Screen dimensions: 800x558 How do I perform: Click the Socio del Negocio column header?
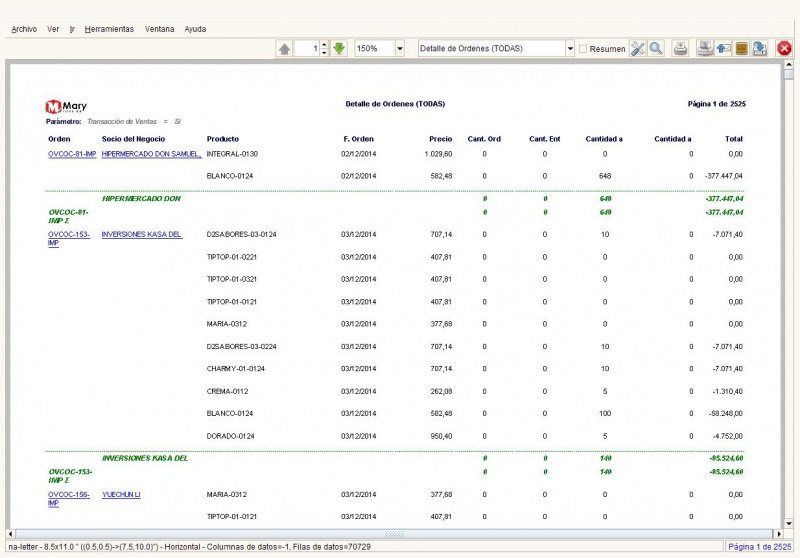[133, 139]
